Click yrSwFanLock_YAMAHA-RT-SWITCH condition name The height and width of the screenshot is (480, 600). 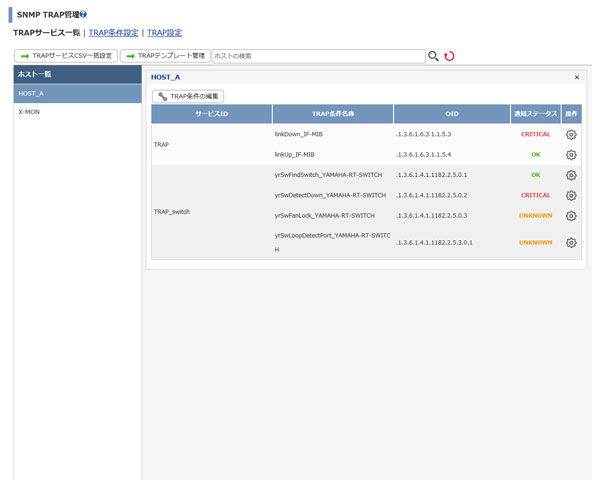(x=324, y=216)
